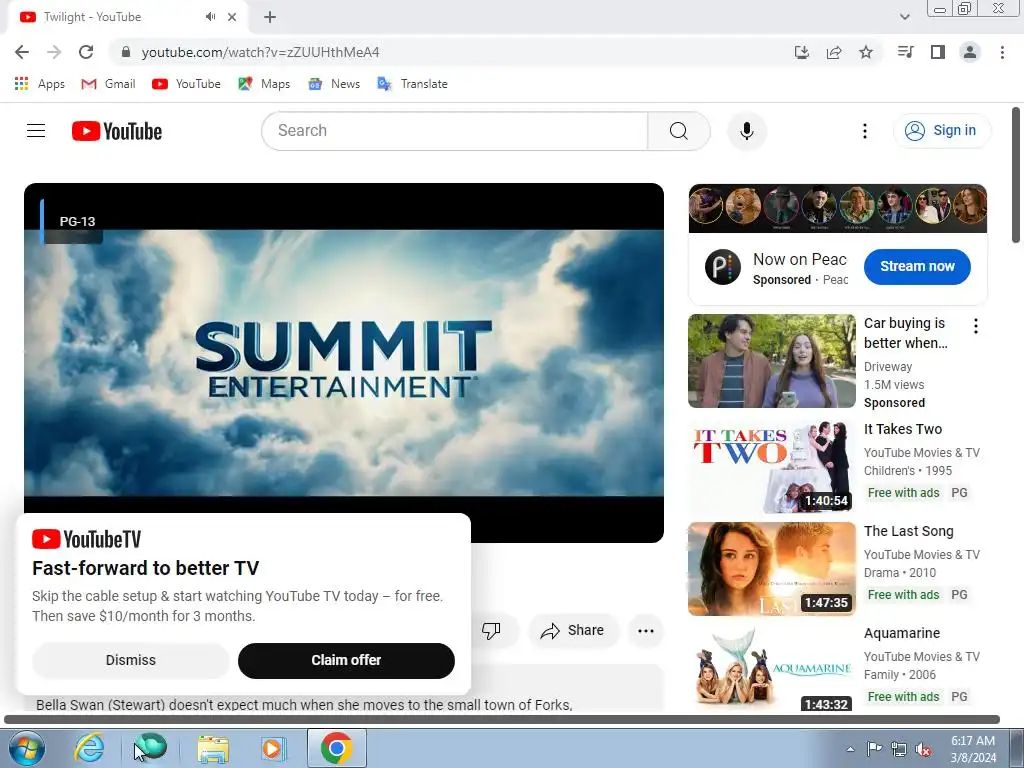Go back with browser back arrow
Viewport: 1024px width, 768px height.
pyautogui.click(x=22, y=52)
